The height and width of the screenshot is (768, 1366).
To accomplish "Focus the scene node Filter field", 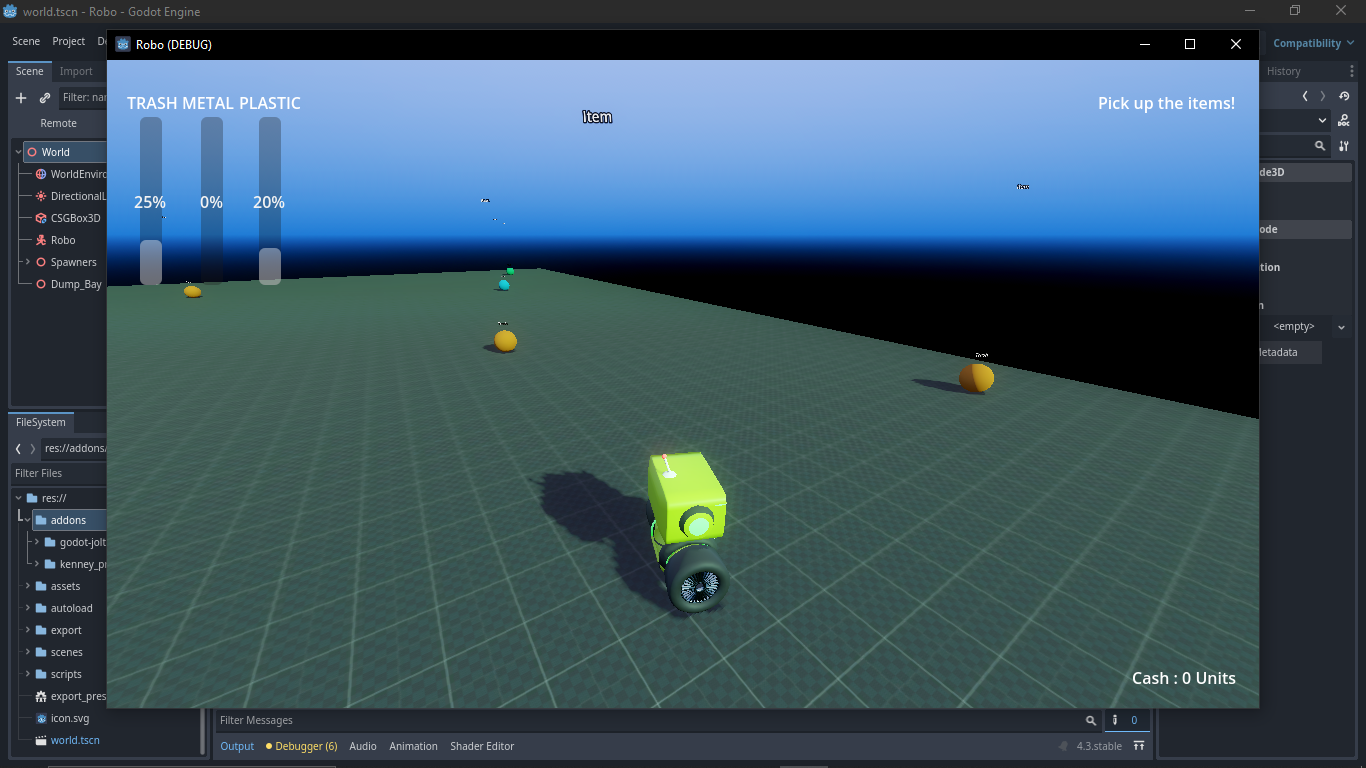I will 83,98.
